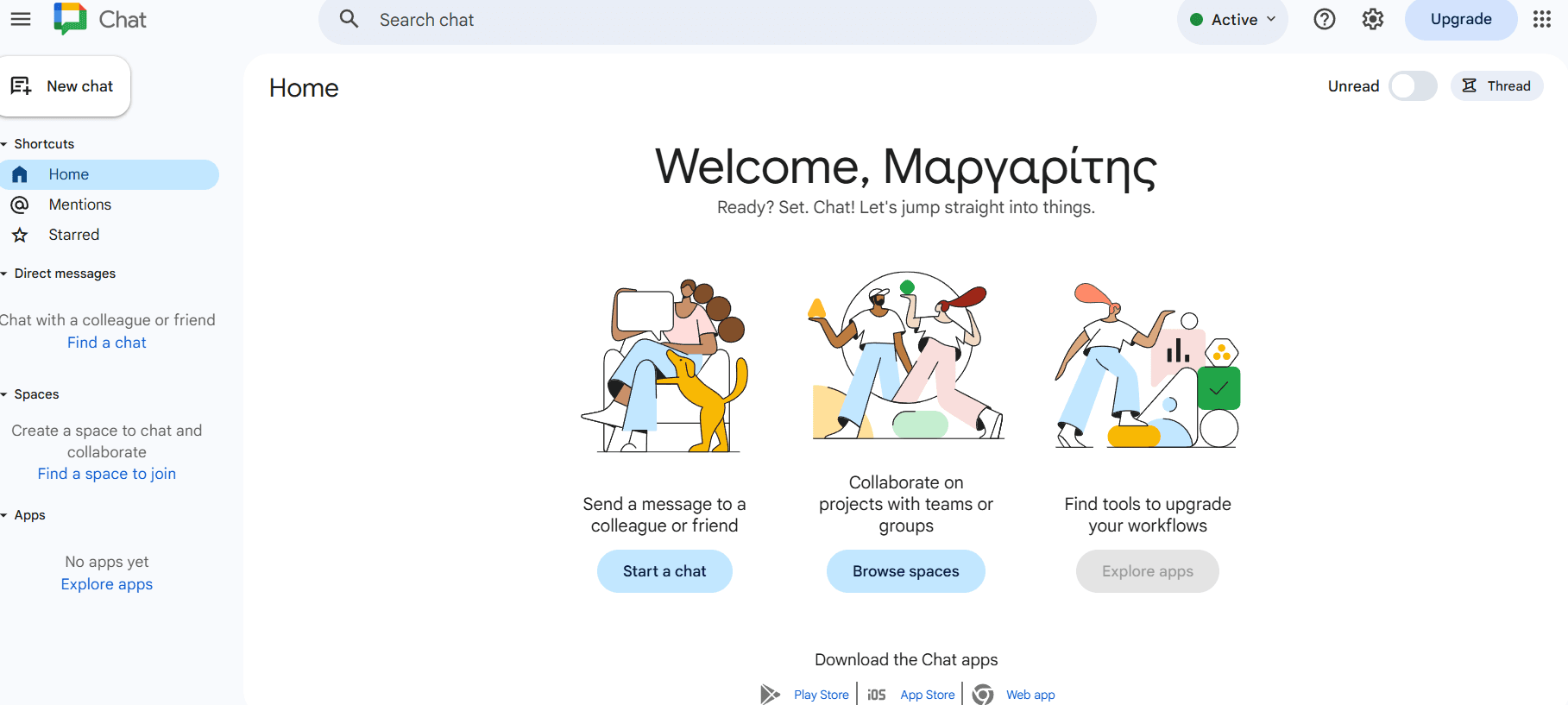
Task: Click the New chat button
Action: (63, 86)
